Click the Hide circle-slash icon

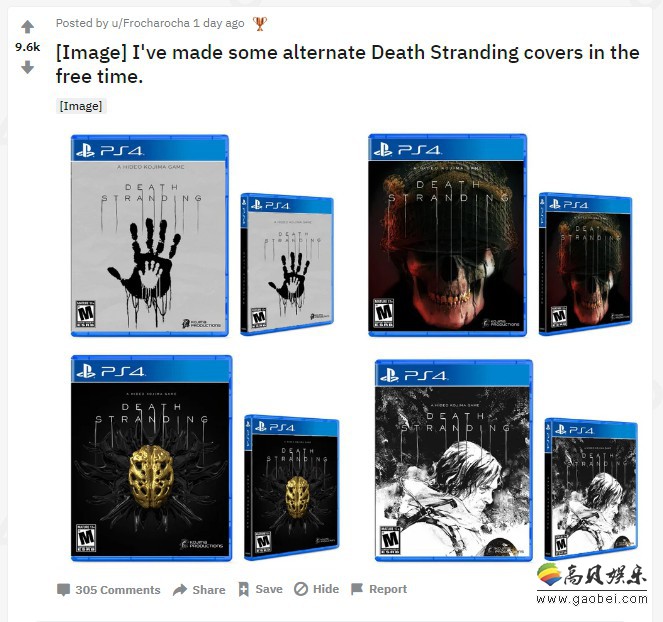[301, 589]
